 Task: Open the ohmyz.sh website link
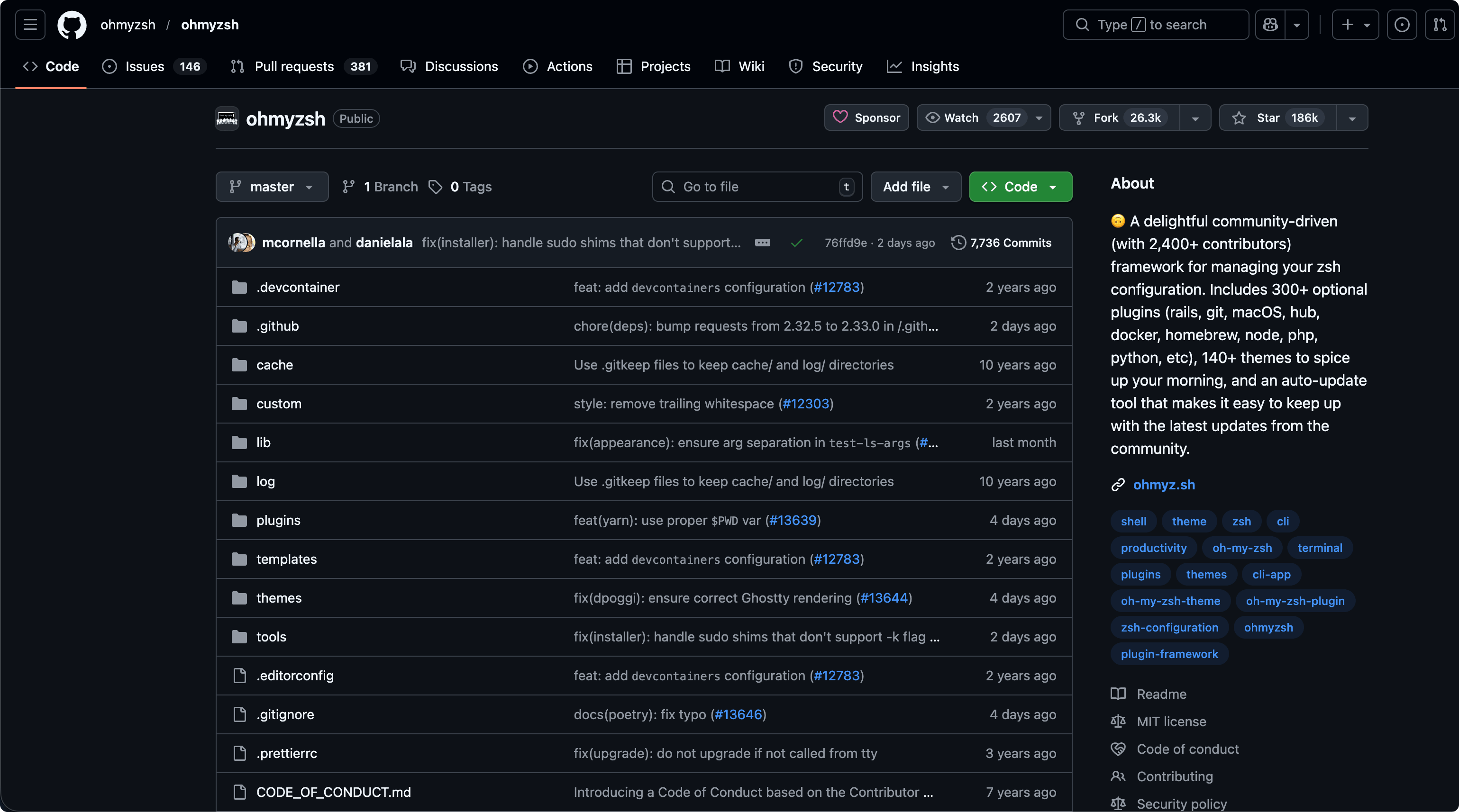coord(1164,485)
